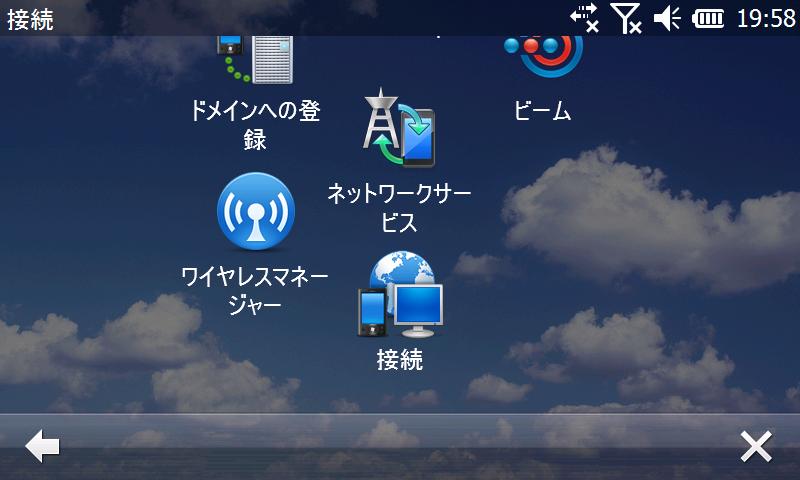
Task: Tap the 接続 title in the top bar
Action: tap(30, 20)
